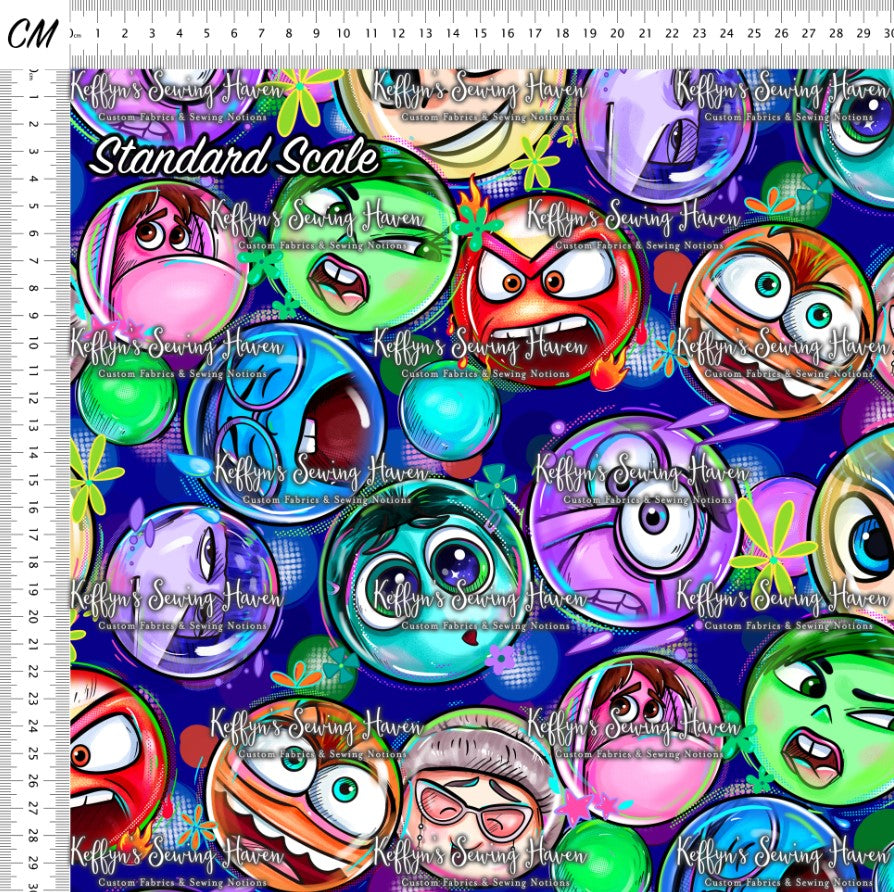
Task: Select the blue crying face with round glasses
Action: [285, 422]
